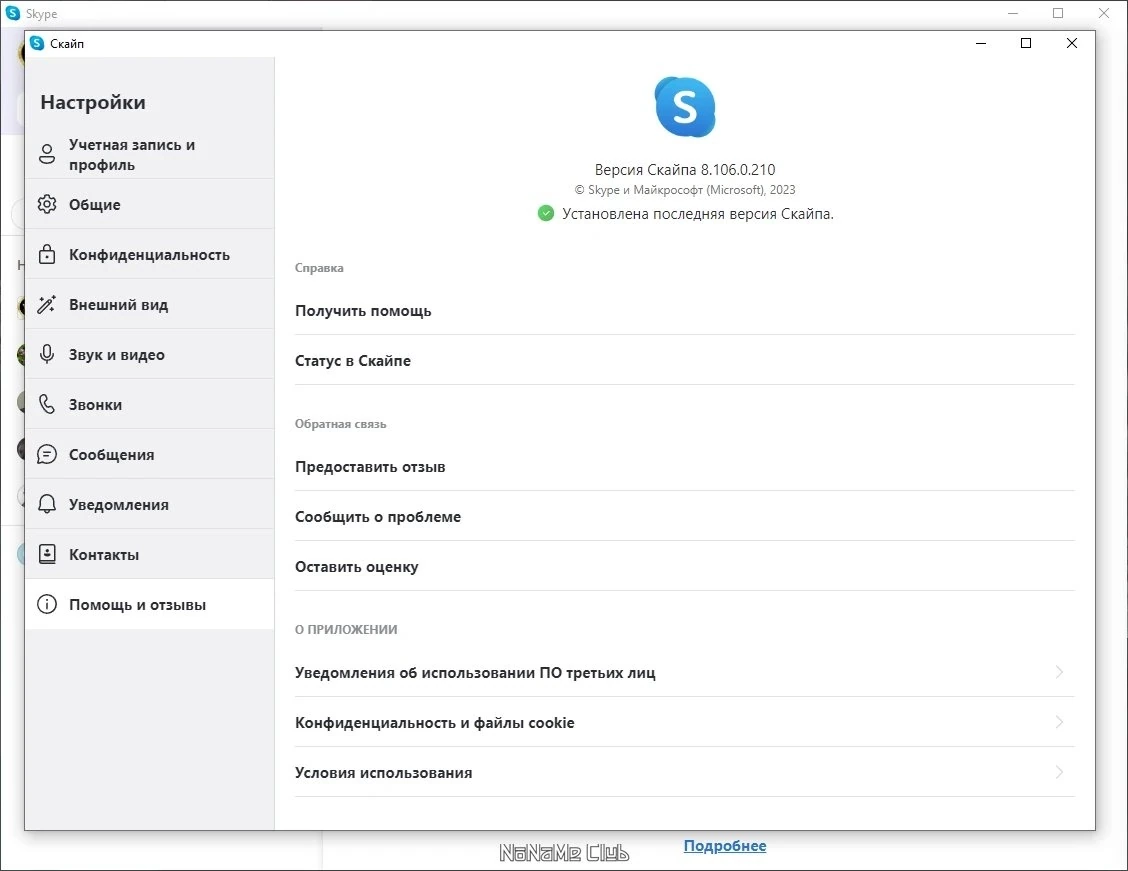Minimize the Скайп settings window
The width and height of the screenshot is (1128, 871).
(980, 43)
